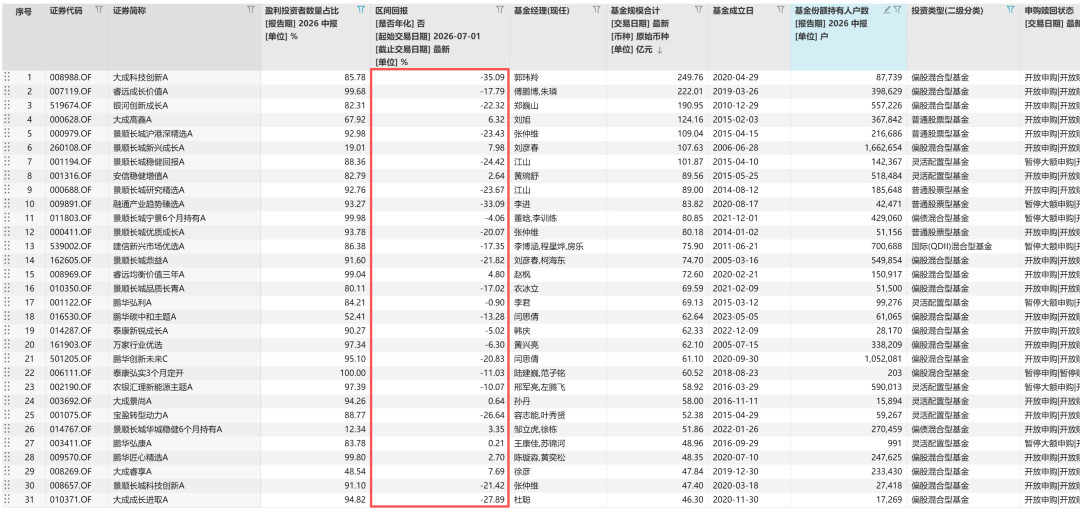Screen dimensions: 1080x508
Task: Click the drag handle of row 10 融通产业趋势臻选A
Action: click(x=8, y=204)
